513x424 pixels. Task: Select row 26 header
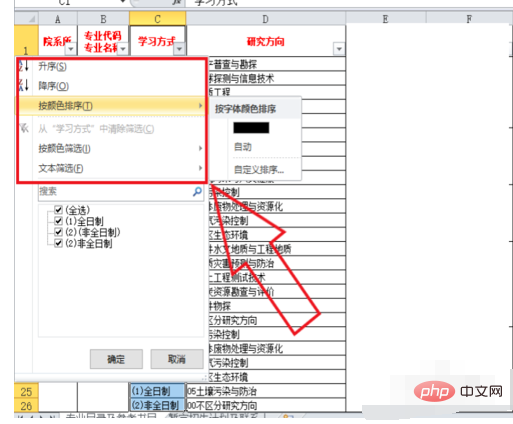[26, 405]
